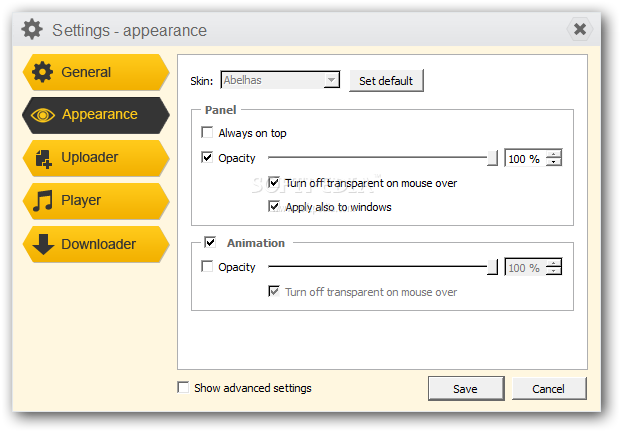Decrease Panel opacity with down spinner arrow
Viewport: 621px width, 432px height.
[x=554, y=162]
